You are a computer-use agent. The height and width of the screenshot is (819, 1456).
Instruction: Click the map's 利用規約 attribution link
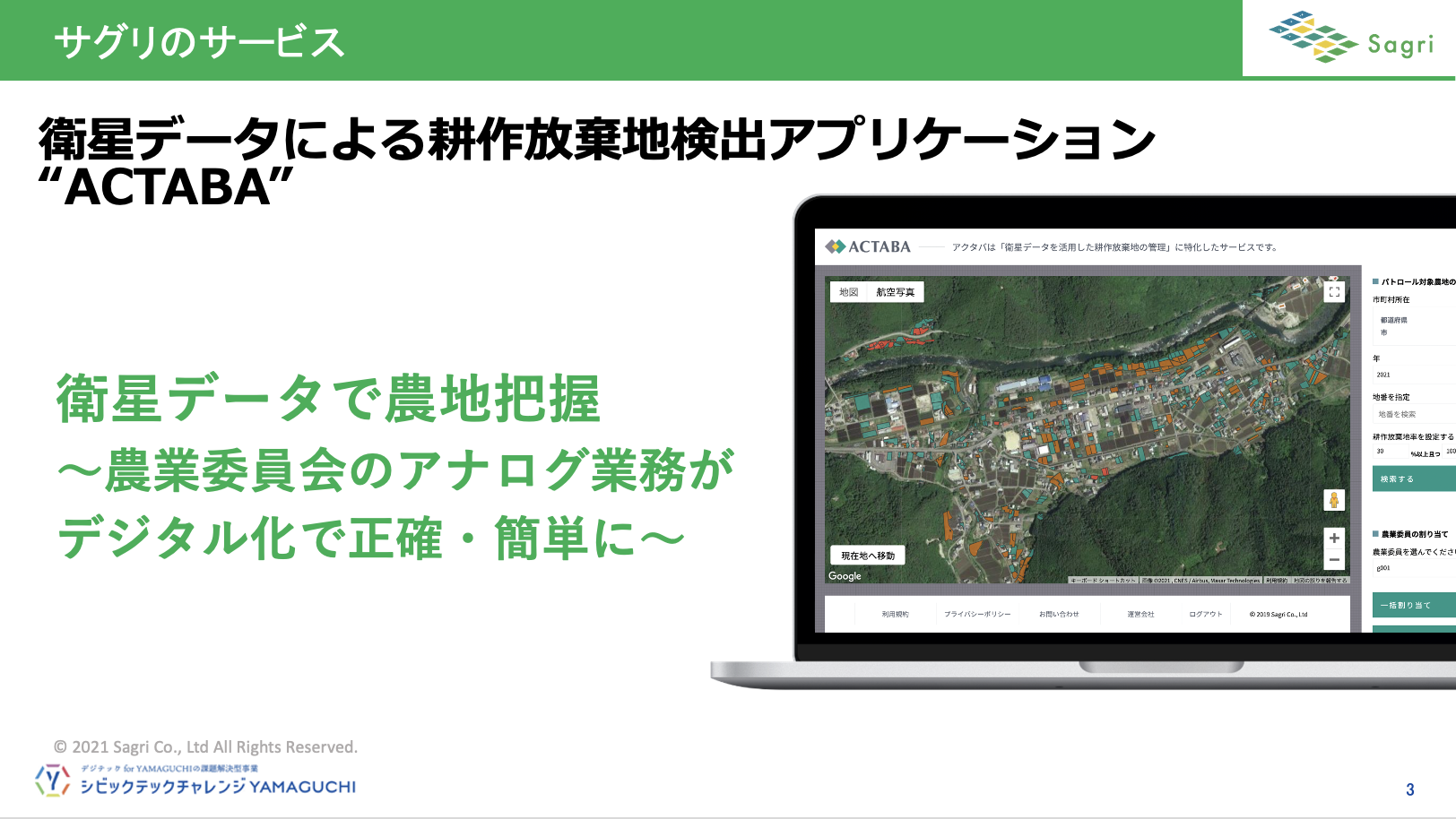[1277, 581]
